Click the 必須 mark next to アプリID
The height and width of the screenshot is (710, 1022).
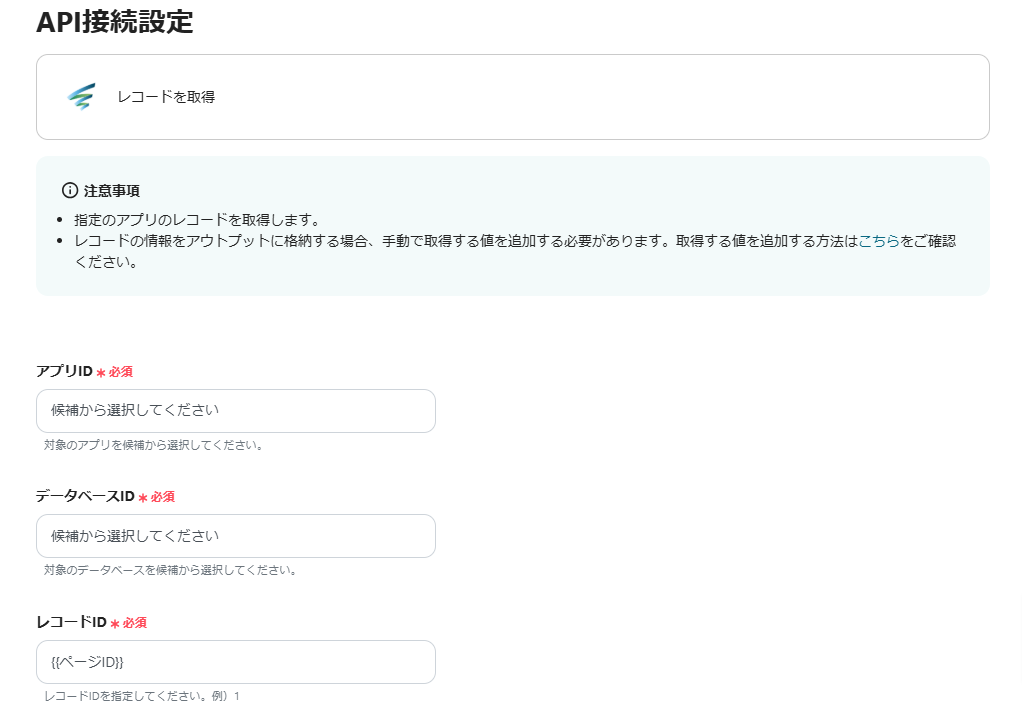115,372
